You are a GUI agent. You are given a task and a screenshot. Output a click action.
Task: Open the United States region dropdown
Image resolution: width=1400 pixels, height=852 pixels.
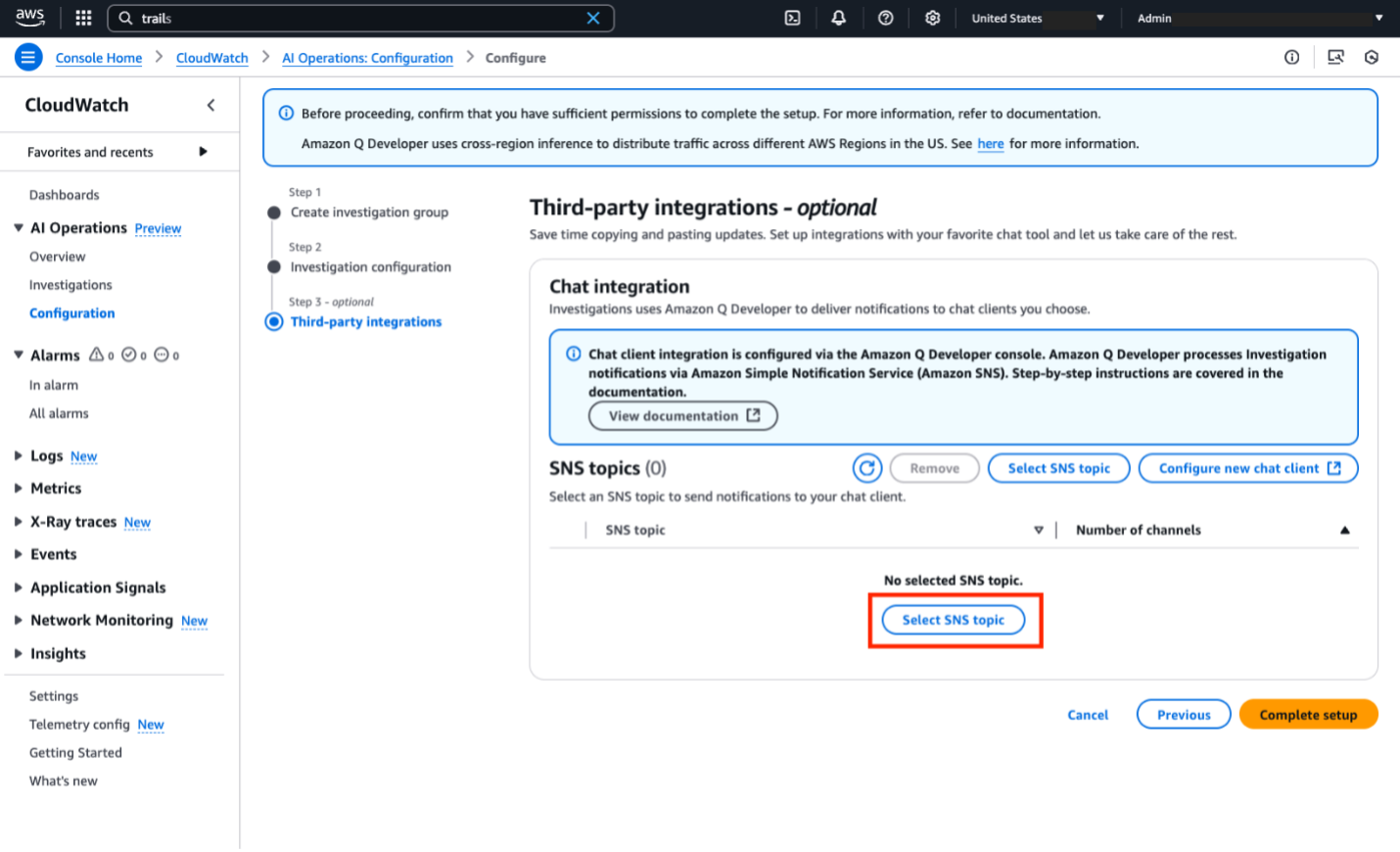(1038, 18)
